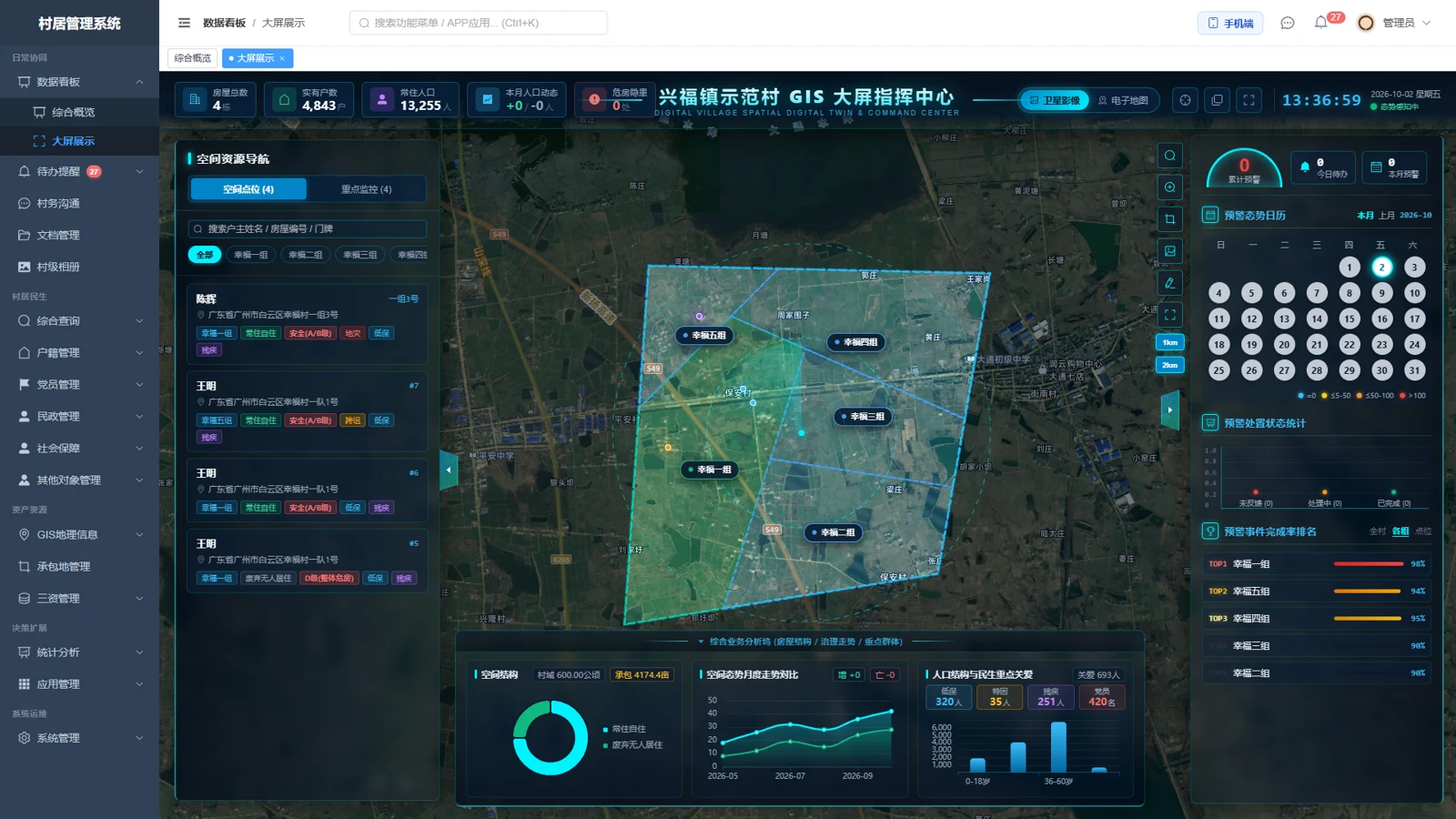Click the overlapping-windows icon in top header
1456x819 pixels.
1217,100
